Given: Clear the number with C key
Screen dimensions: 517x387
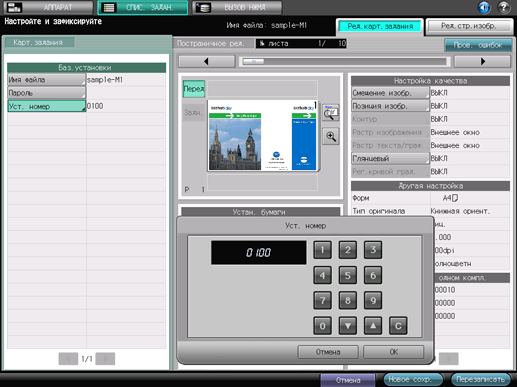Looking at the screenshot, I should tap(398, 326).
